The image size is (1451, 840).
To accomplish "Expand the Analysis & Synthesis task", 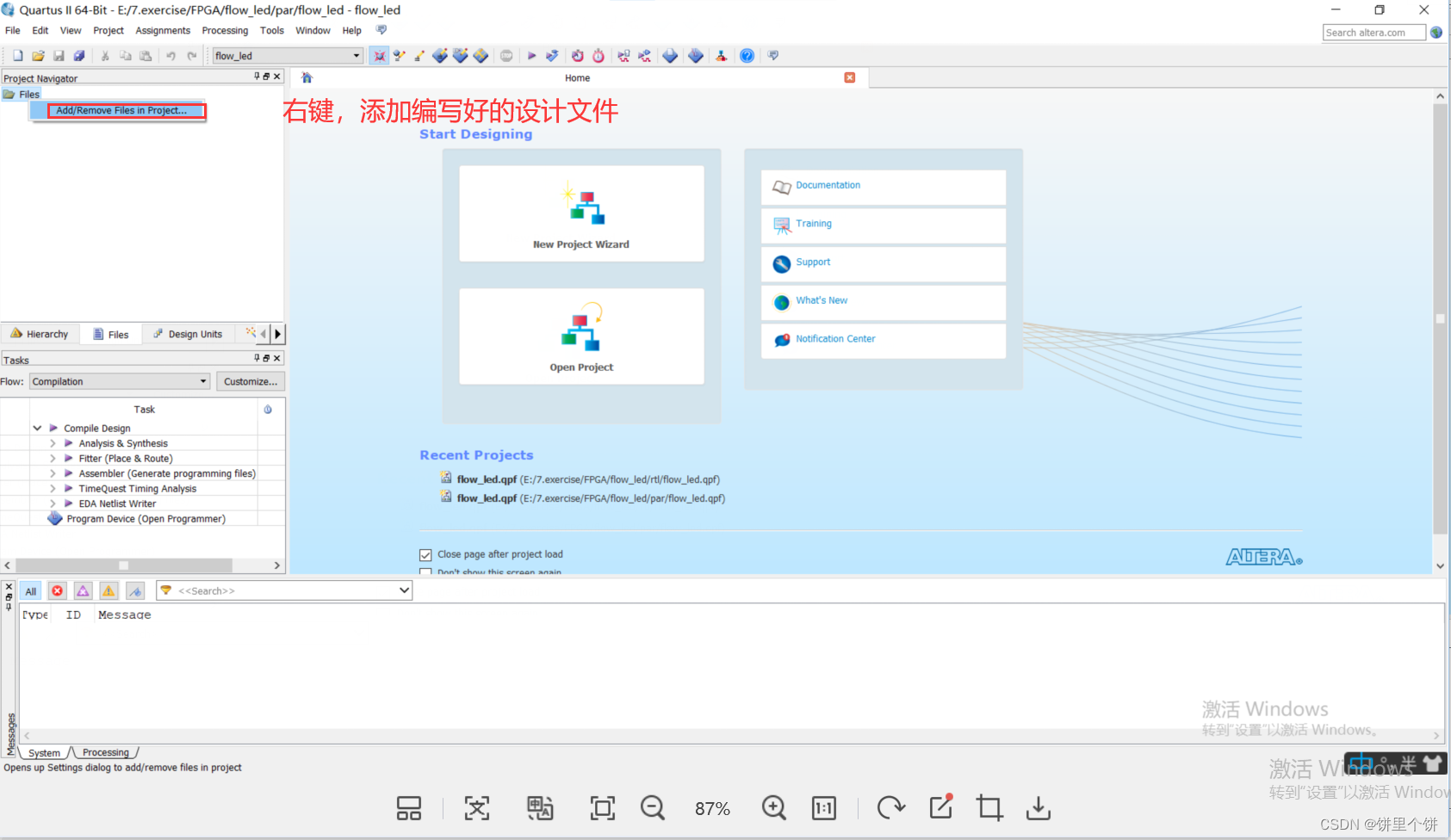I will pyautogui.click(x=53, y=443).
